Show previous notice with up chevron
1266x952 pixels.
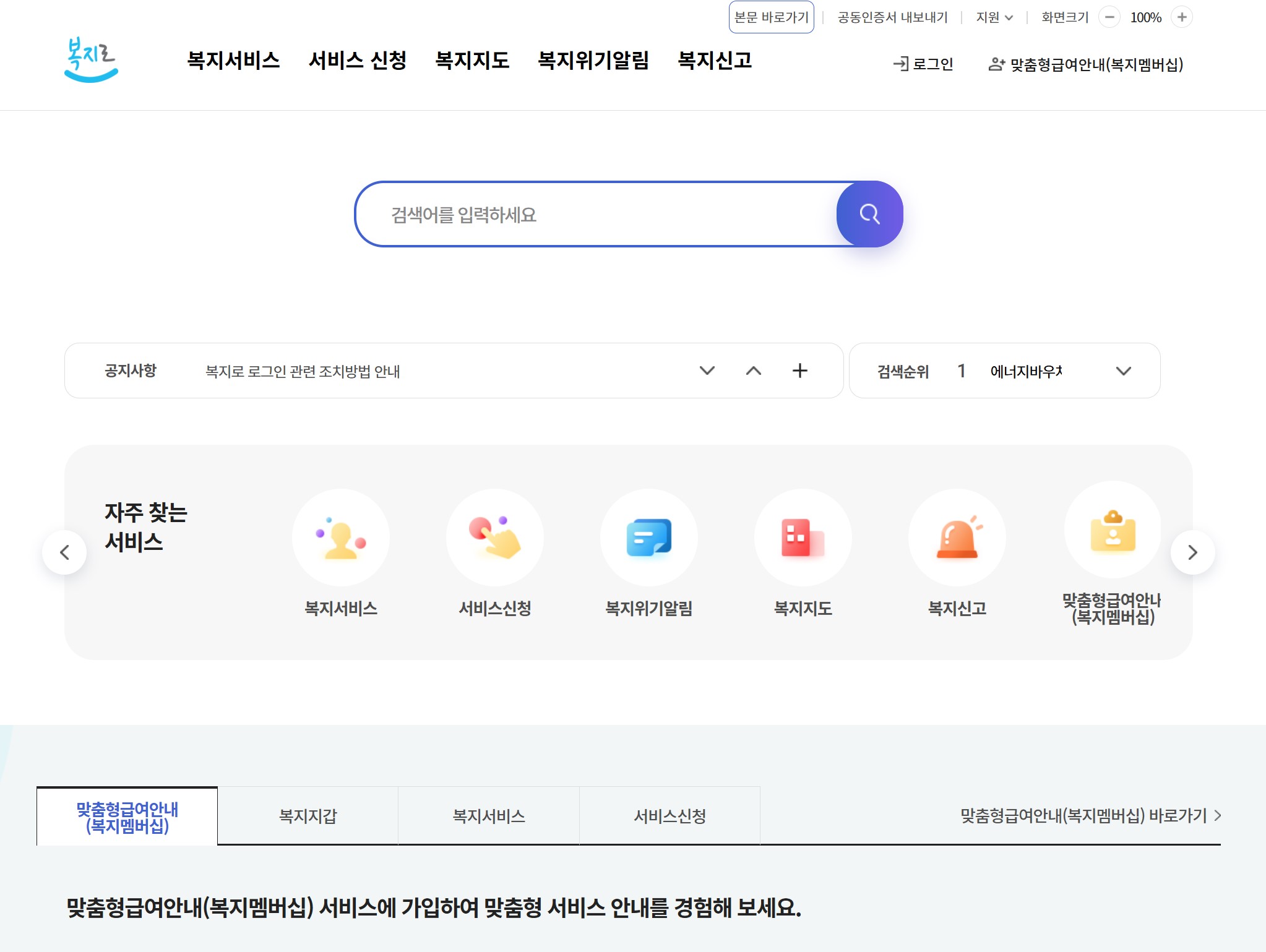coord(753,371)
